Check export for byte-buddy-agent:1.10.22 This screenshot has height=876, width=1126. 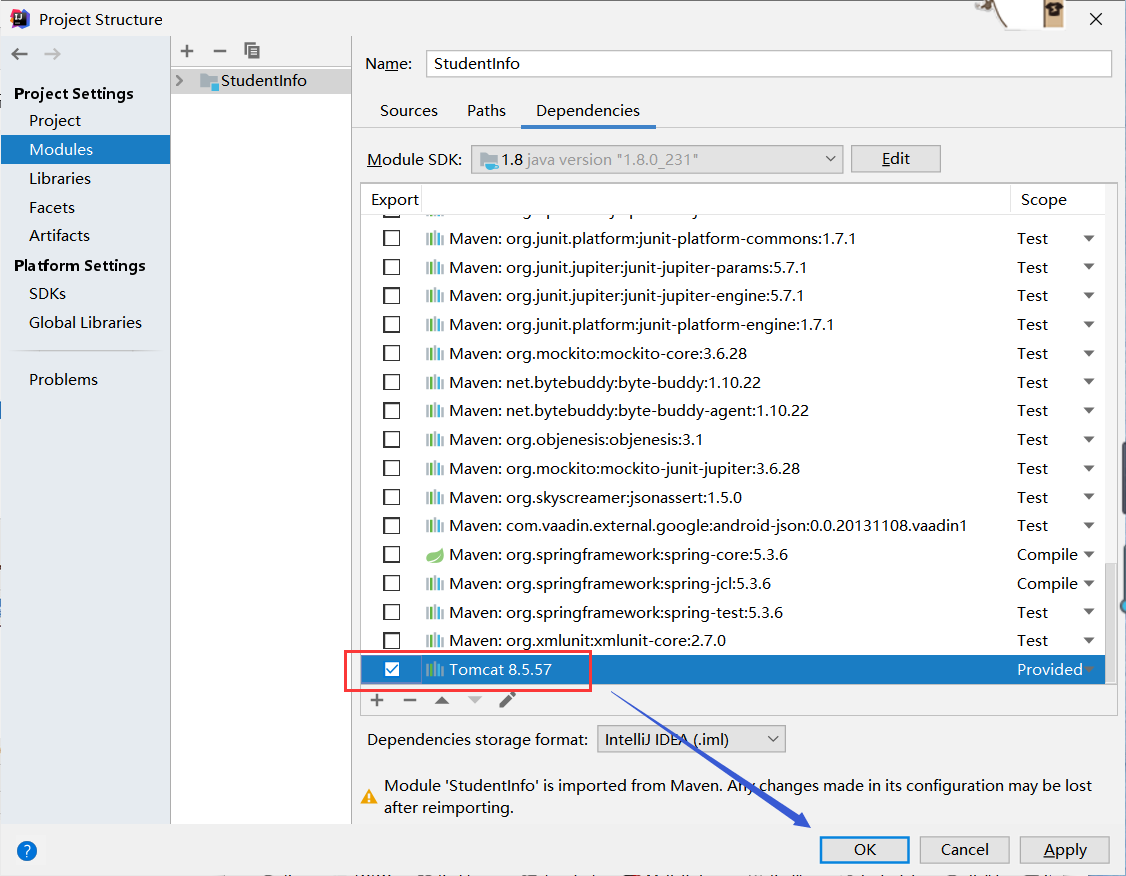[391, 411]
